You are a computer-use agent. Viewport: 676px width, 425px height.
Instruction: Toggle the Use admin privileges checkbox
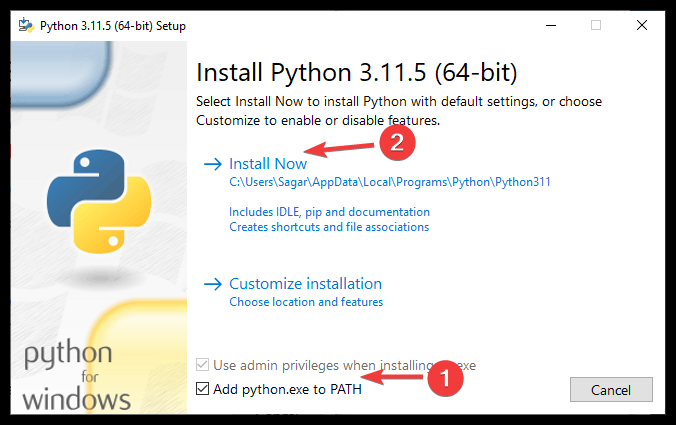coord(203,365)
